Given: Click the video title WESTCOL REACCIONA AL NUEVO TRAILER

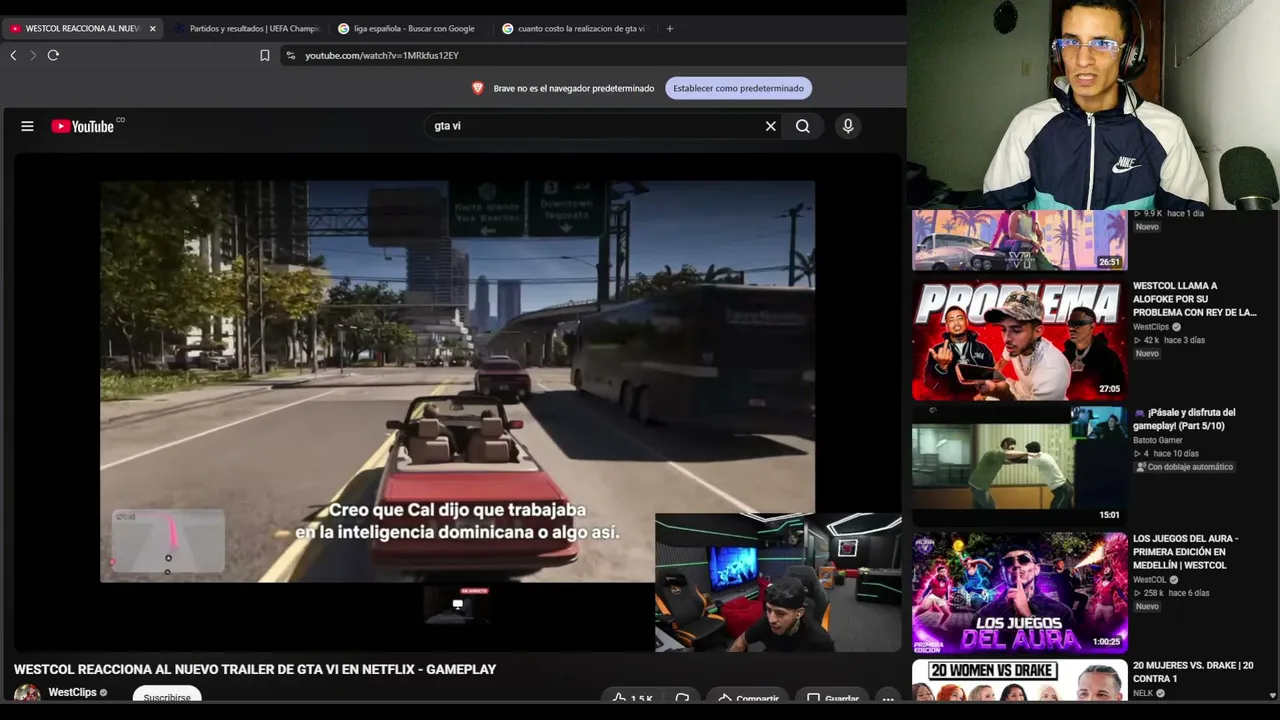Looking at the screenshot, I should (x=255, y=669).
